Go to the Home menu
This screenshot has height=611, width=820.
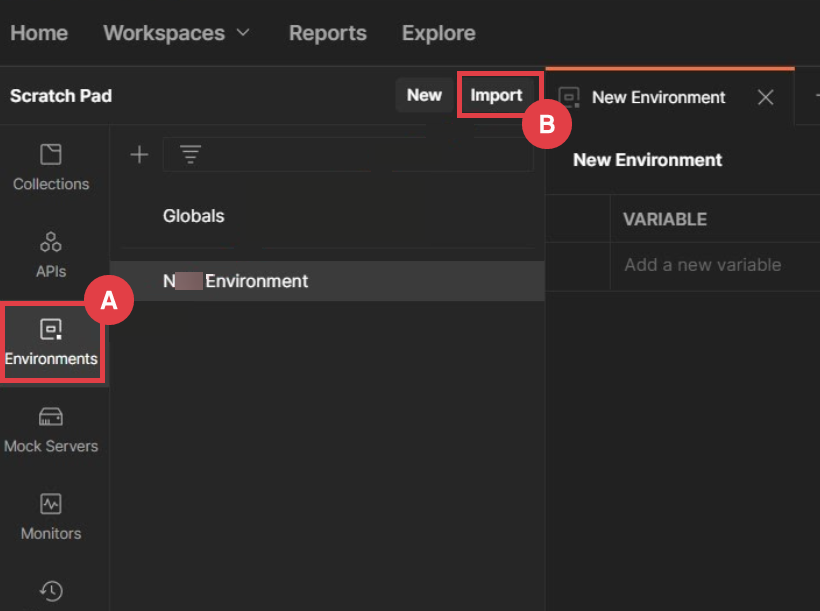[39, 33]
